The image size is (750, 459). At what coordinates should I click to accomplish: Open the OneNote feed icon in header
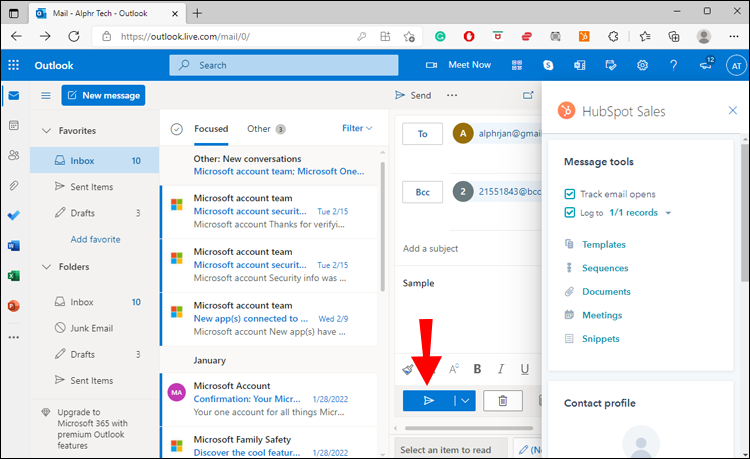[579, 65]
